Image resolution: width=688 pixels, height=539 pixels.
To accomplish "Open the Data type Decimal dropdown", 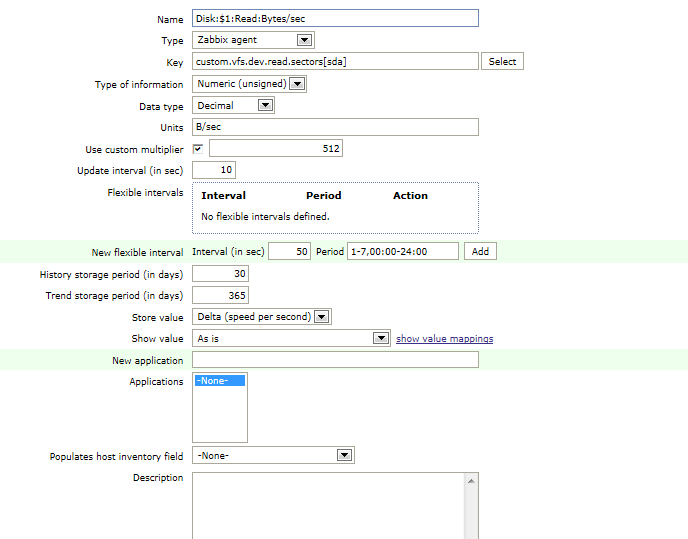I will point(233,105).
